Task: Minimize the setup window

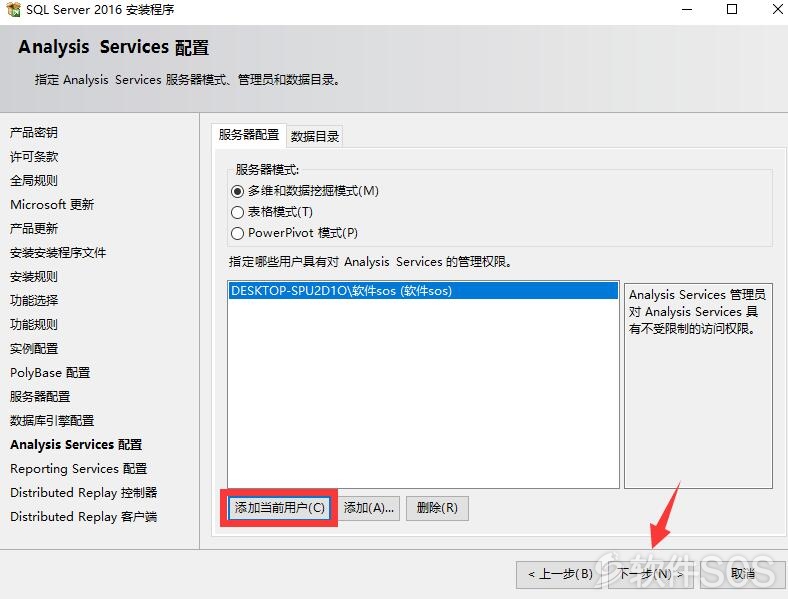Action: 686,10
